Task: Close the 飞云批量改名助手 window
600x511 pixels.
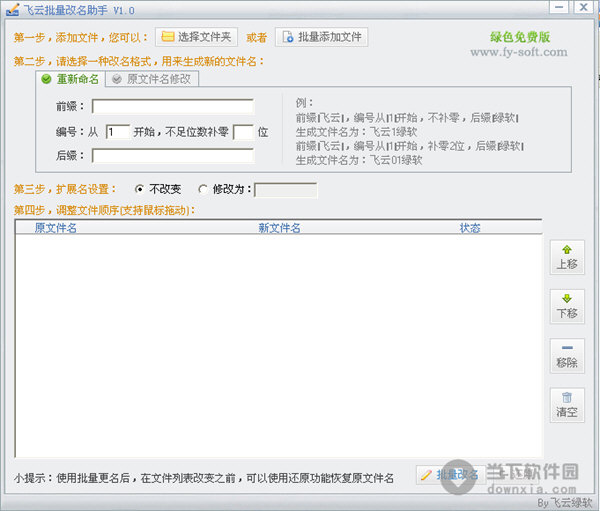Action: [x=584, y=7]
